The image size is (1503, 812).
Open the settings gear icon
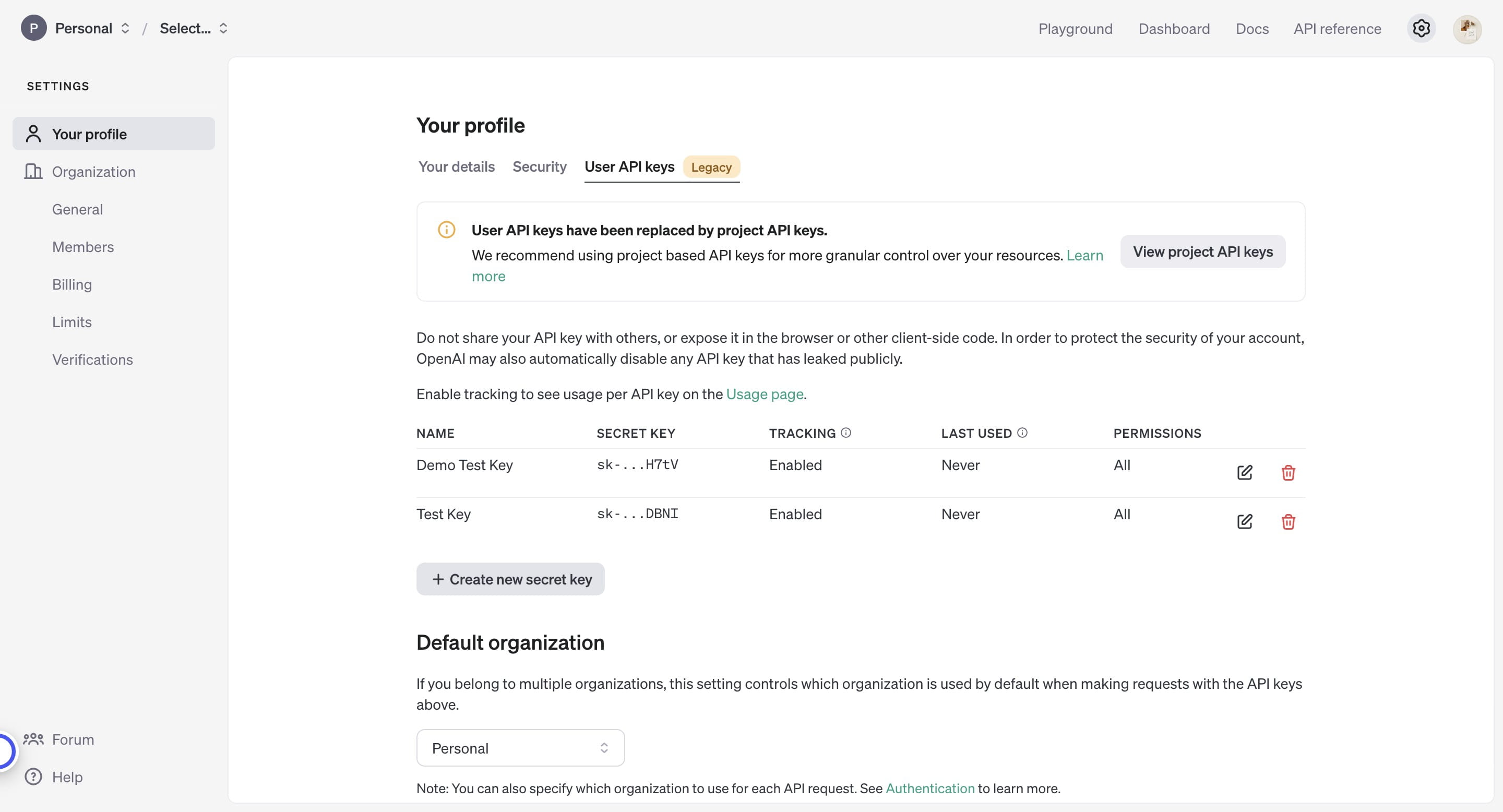tap(1421, 28)
